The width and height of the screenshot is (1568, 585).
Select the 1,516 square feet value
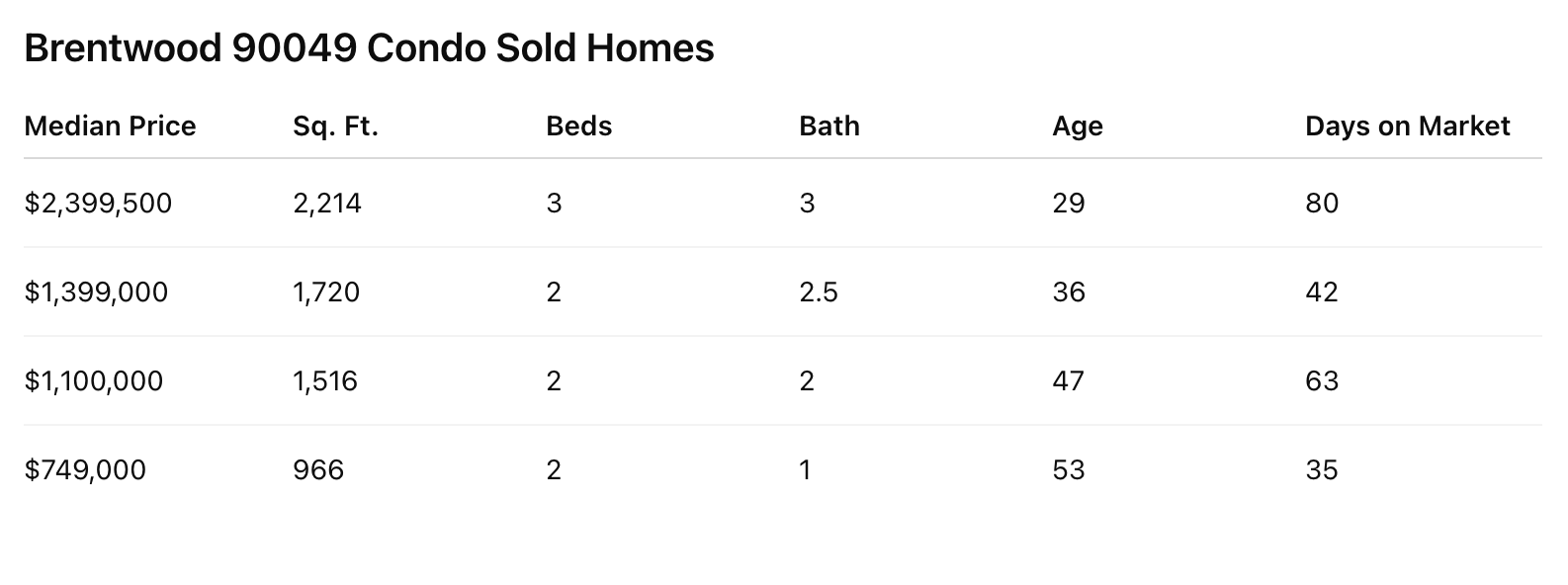pyautogui.click(x=325, y=381)
